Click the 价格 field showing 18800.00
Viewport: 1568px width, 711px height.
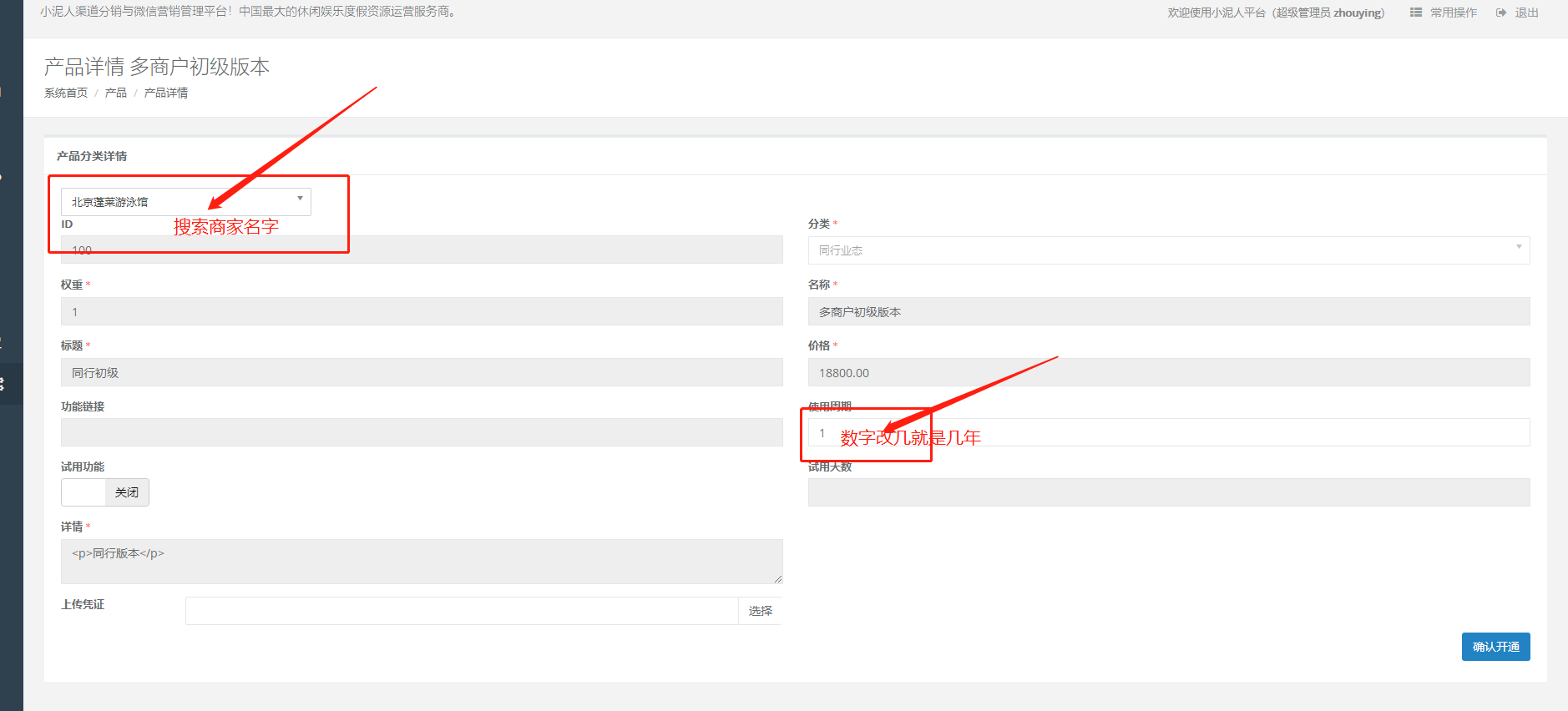(x=1168, y=373)
